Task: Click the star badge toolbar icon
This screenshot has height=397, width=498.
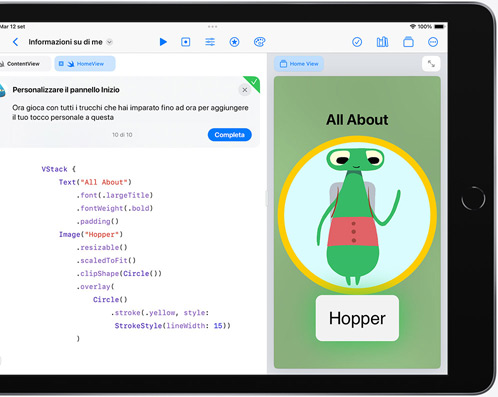Action: coord(234,42)
